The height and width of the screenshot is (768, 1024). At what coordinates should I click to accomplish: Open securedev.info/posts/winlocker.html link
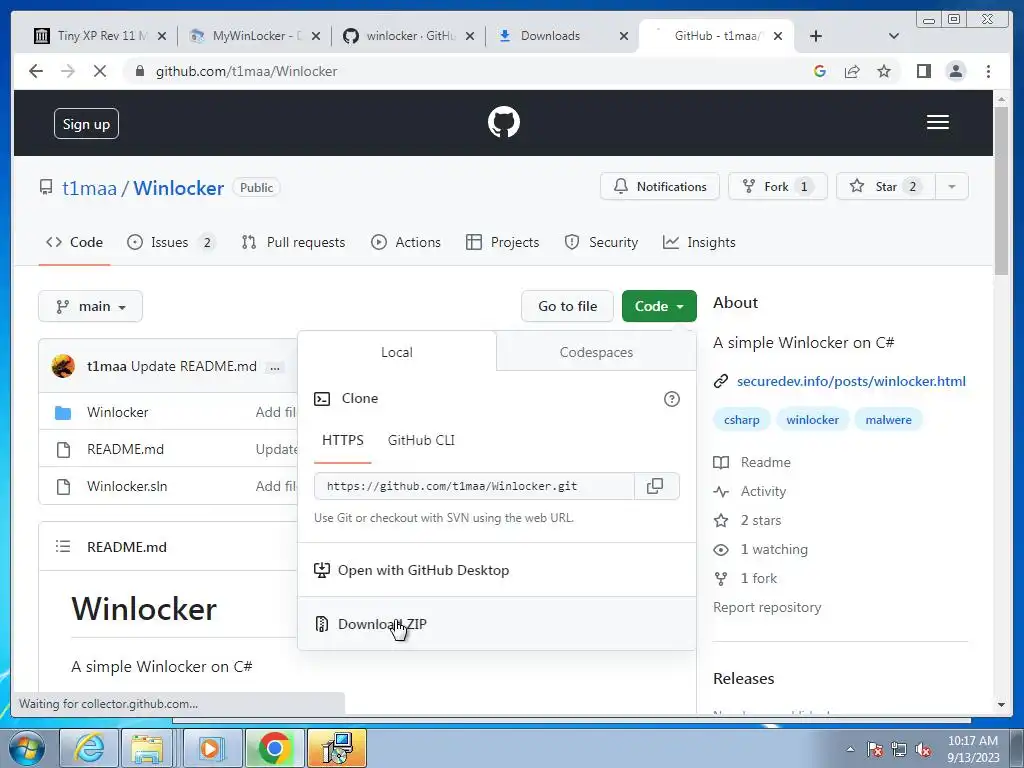coord(851,381)
